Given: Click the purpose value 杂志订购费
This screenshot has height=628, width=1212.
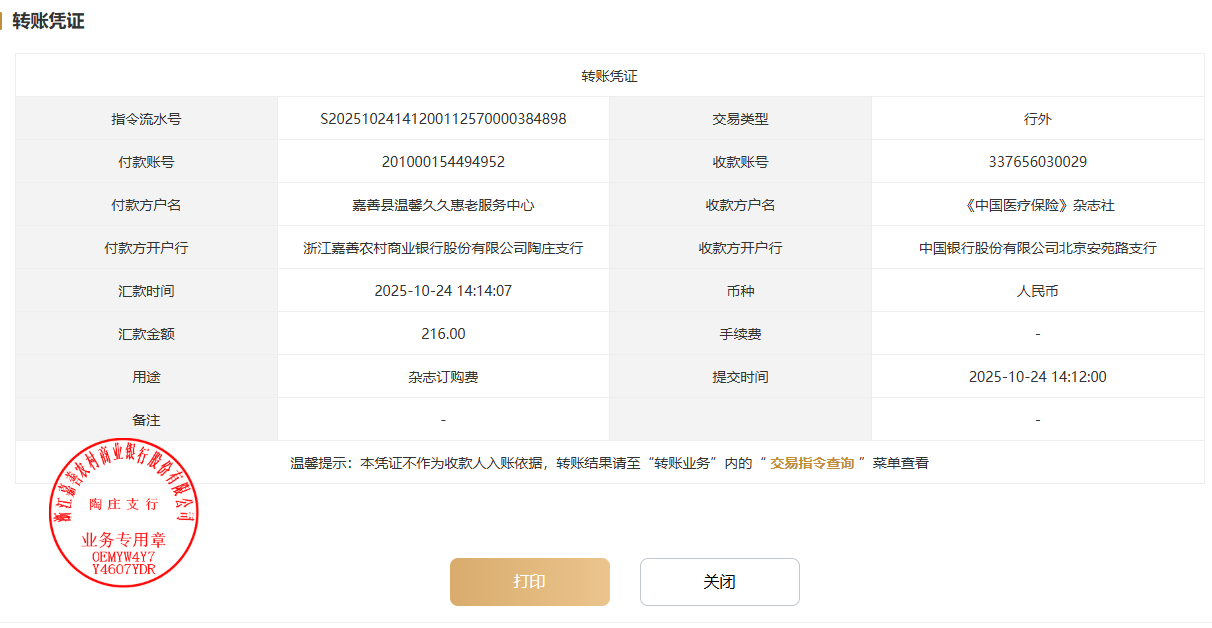Looking at the screenshot, I should [443, 377].
